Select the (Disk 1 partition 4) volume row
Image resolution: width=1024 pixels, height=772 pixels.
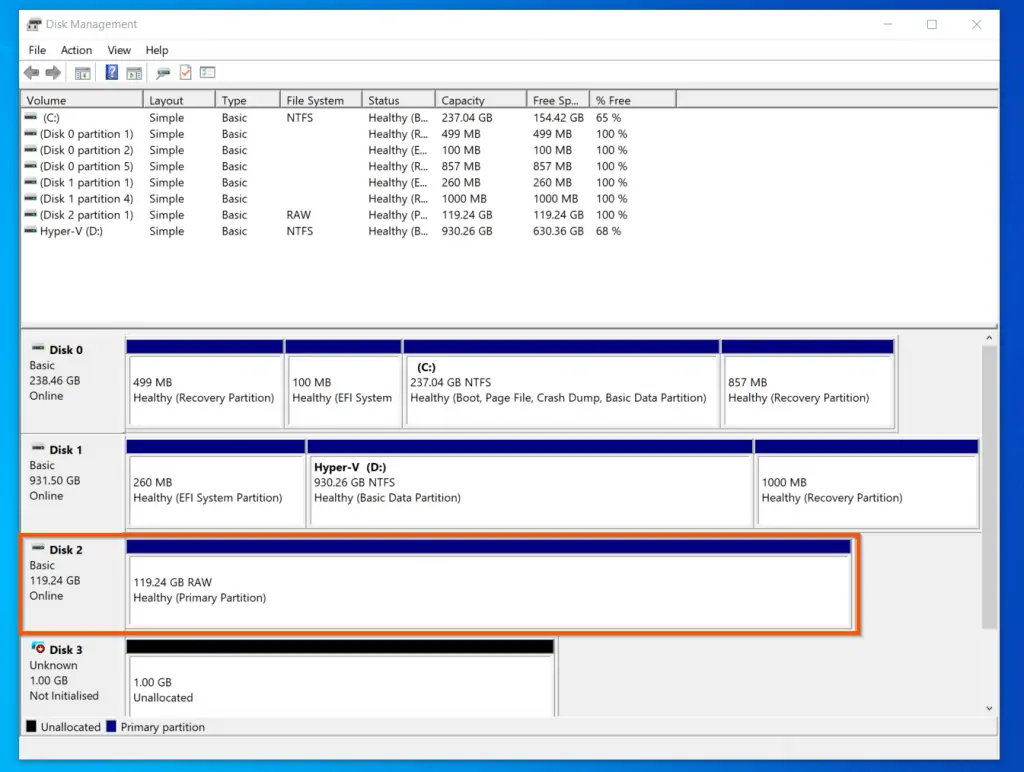pyautogui.click(x=349, y=199)
